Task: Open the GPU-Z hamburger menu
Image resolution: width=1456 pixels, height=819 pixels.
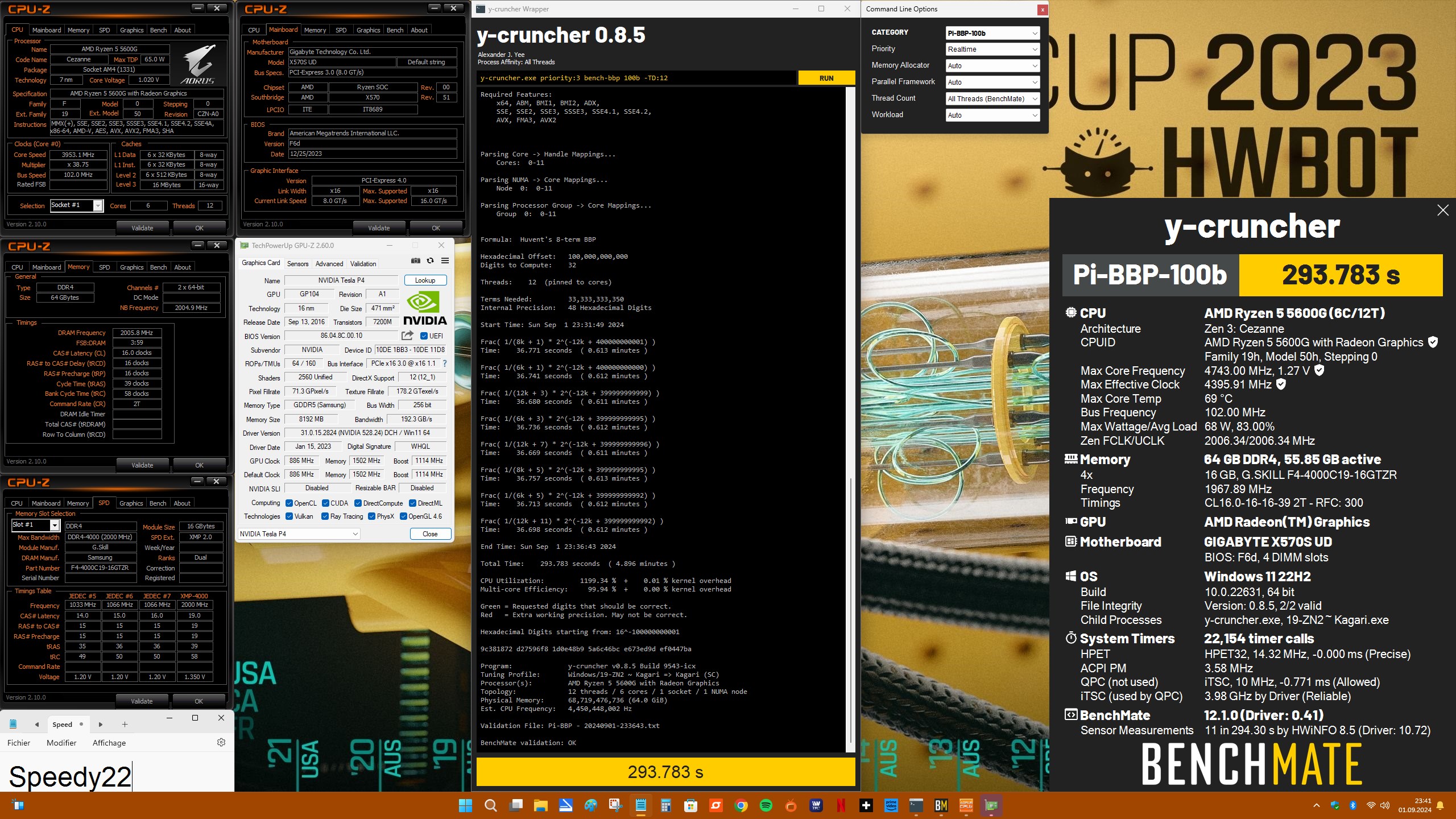Action: coord(445,260)
